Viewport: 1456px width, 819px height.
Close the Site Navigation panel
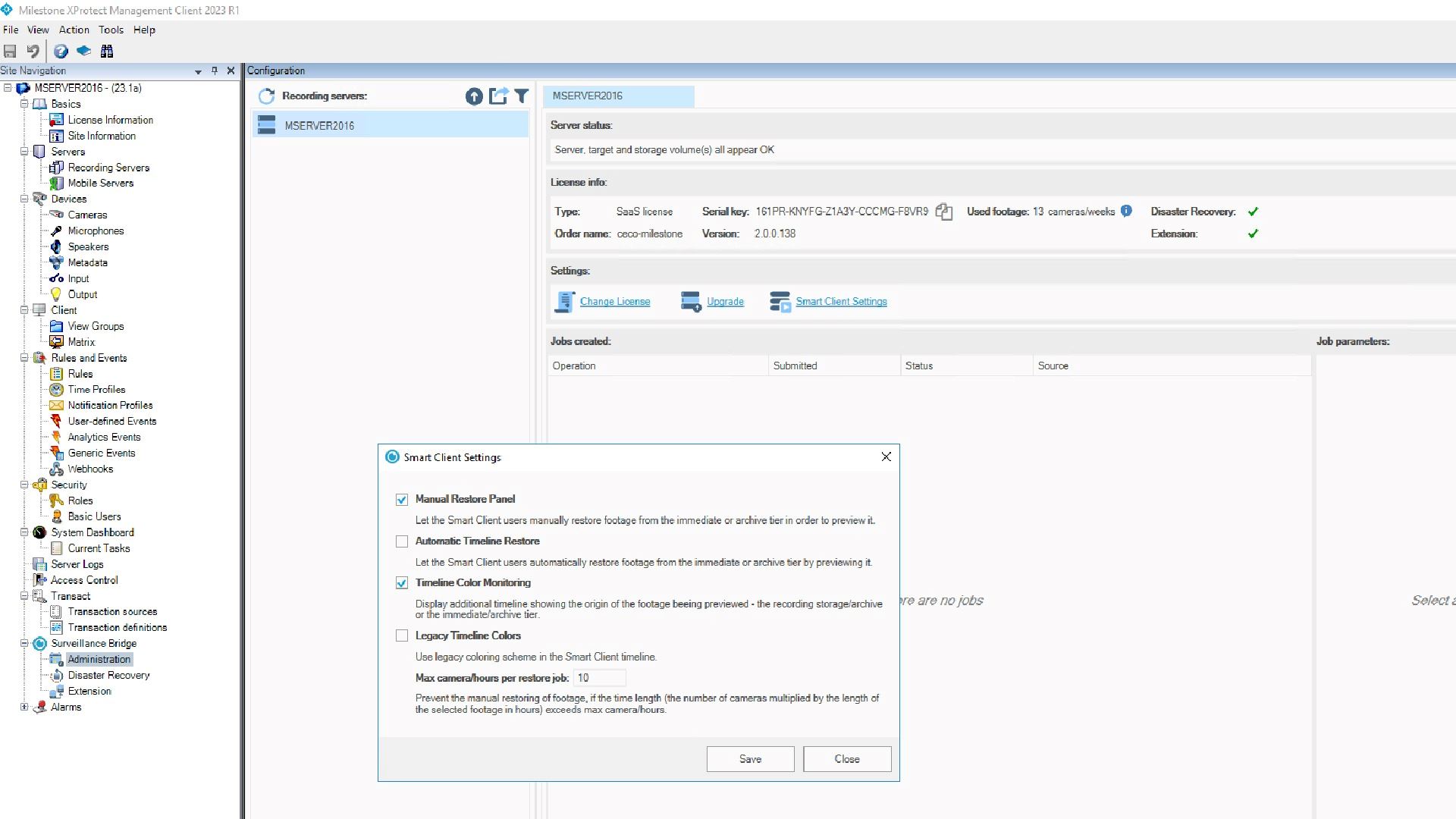231,71
